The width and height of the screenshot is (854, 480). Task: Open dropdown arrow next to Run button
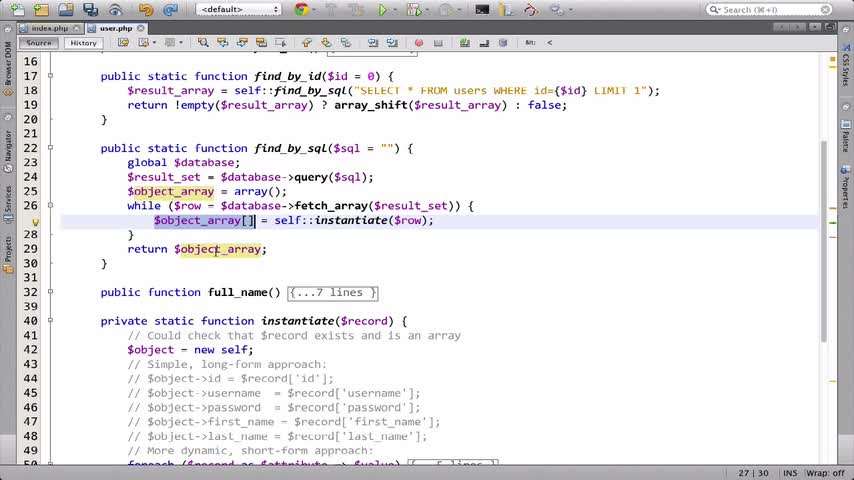click(x=394, y=10)
